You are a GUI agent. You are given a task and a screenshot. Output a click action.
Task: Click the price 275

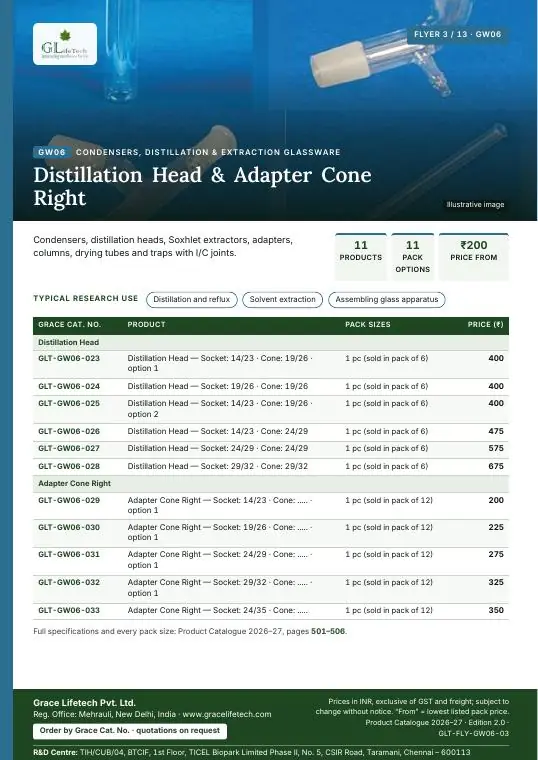pos(496,554)
